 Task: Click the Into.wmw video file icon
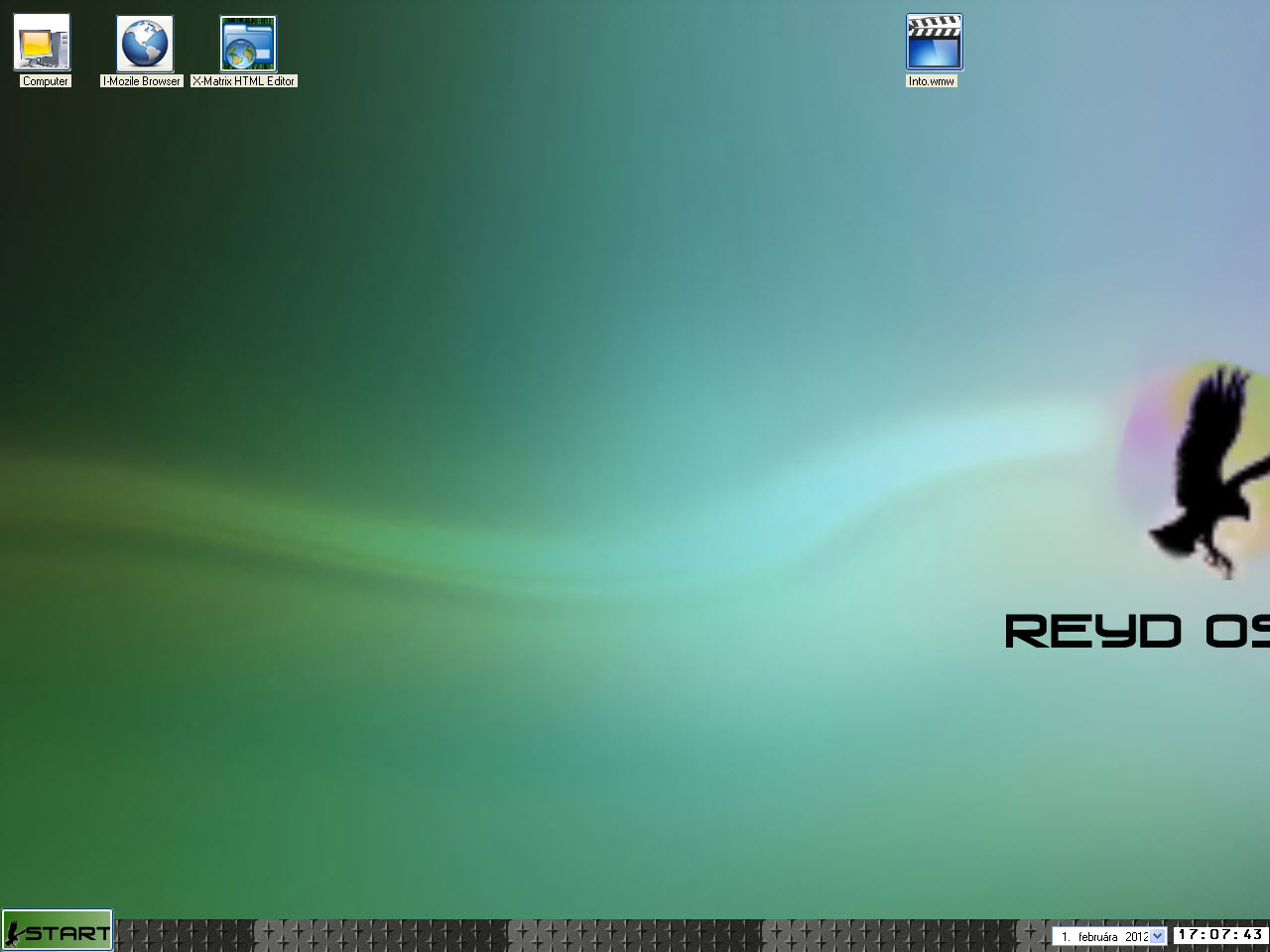click(934, 43)
